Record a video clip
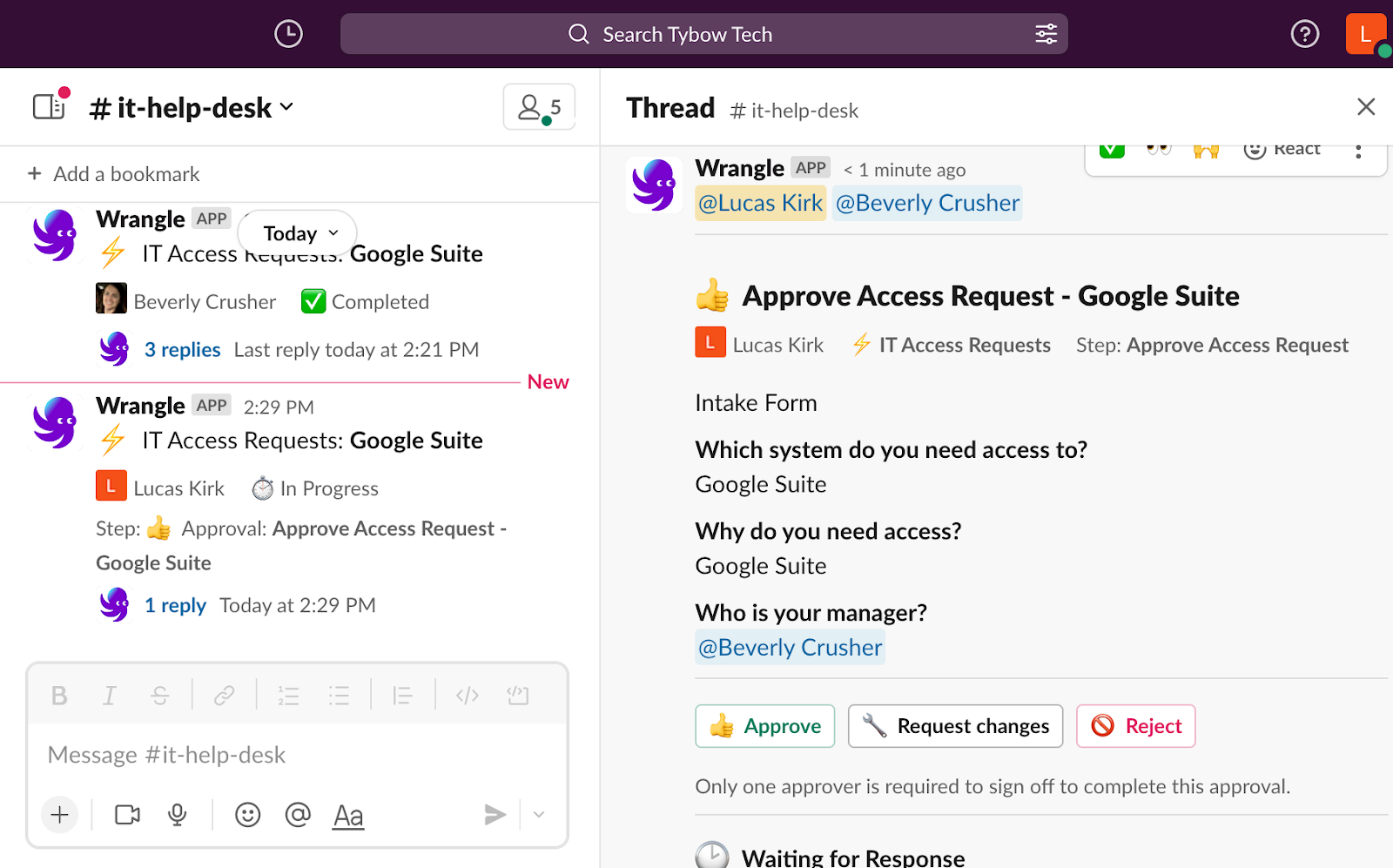Image resolution: width=1393 pixels, height=868 pixels. 127,815
